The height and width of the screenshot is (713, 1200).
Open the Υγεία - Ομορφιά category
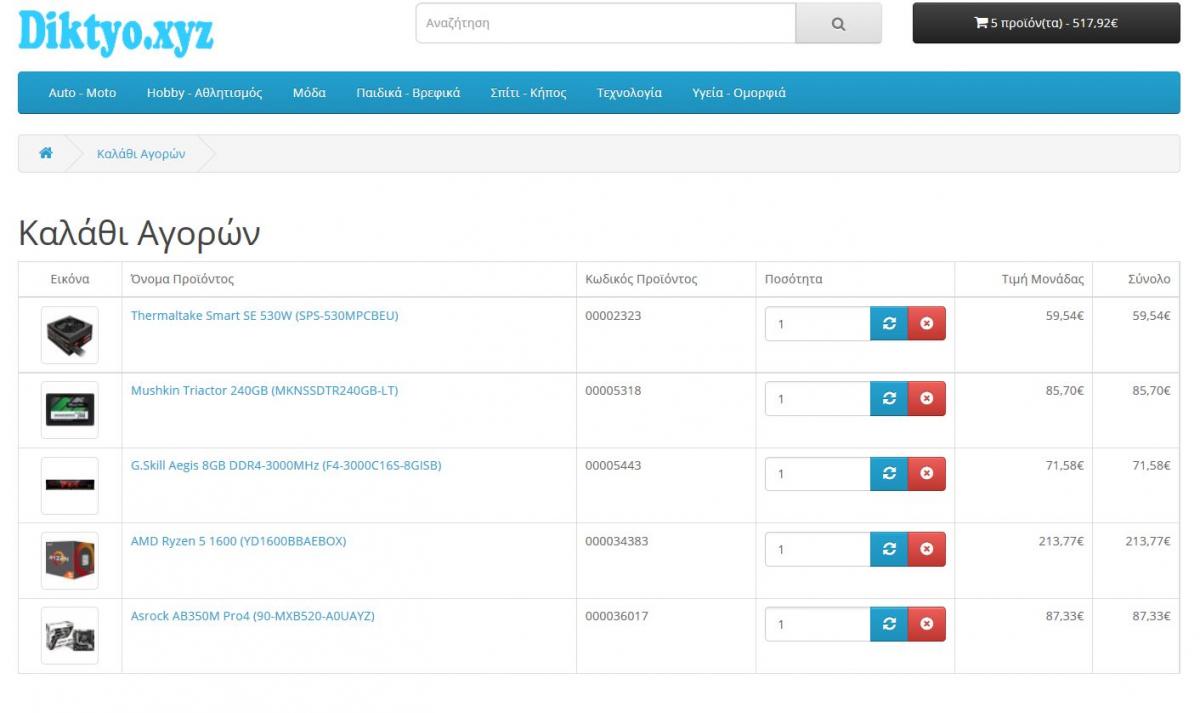pos(739,93)
